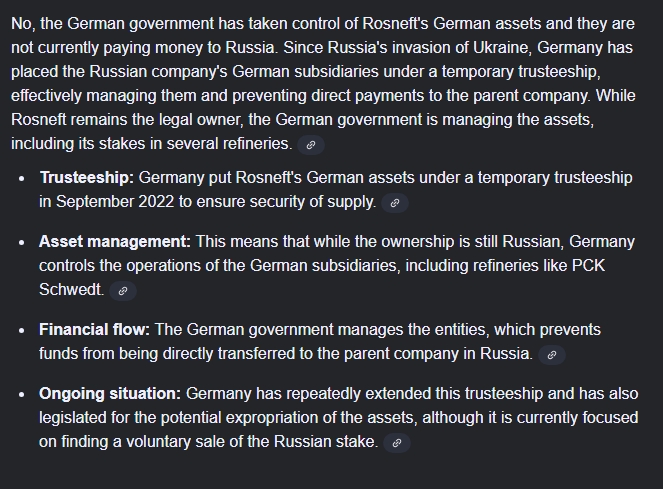Click the citation icon after "Russian stake."
This screenshot has height=489, width=663.
[x=397, y=443]
